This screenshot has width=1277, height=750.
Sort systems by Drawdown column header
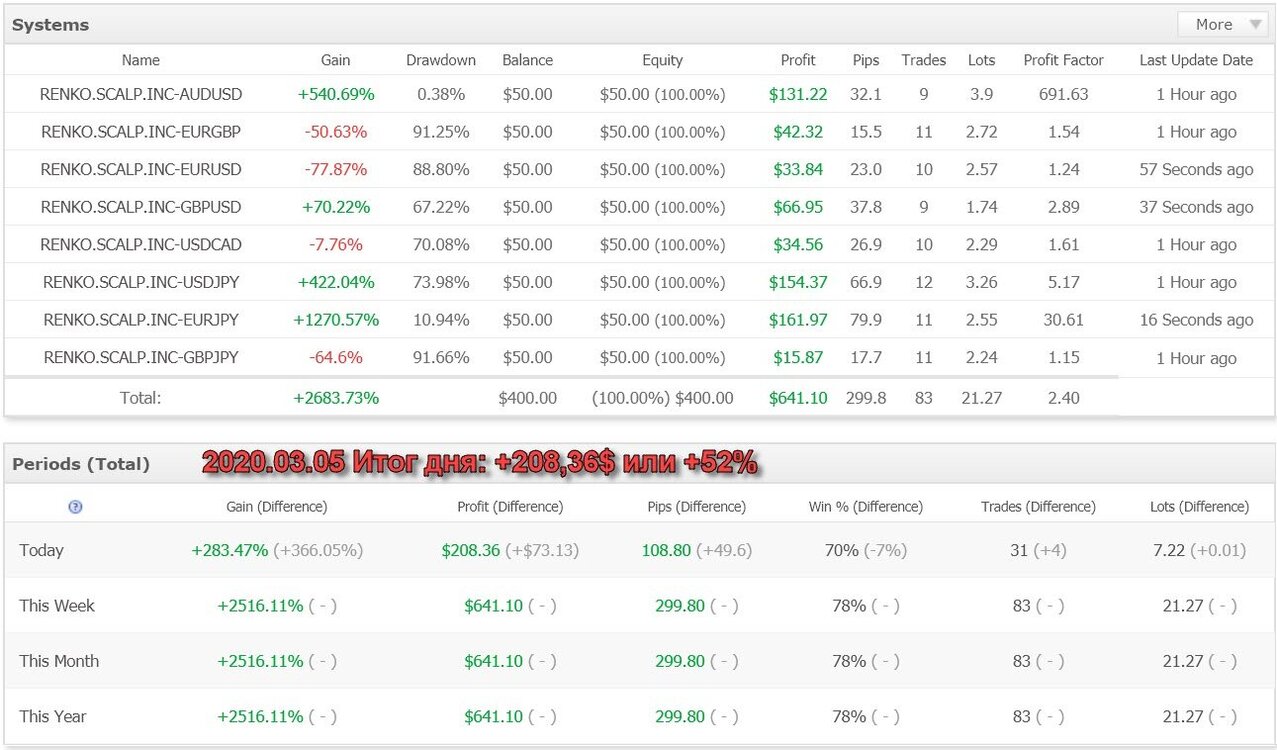click(x=441, y=60)
